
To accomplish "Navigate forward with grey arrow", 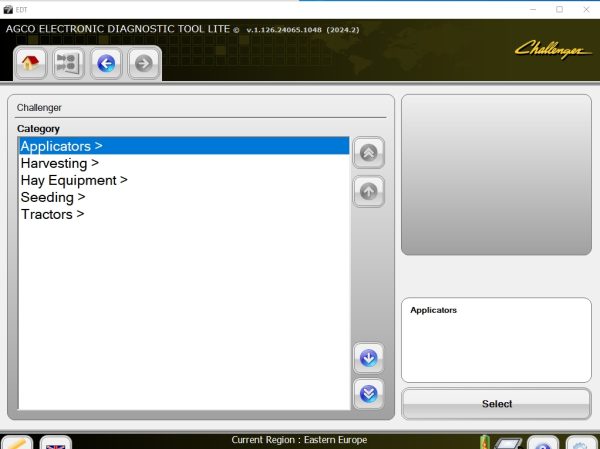I will pos(143,63).
